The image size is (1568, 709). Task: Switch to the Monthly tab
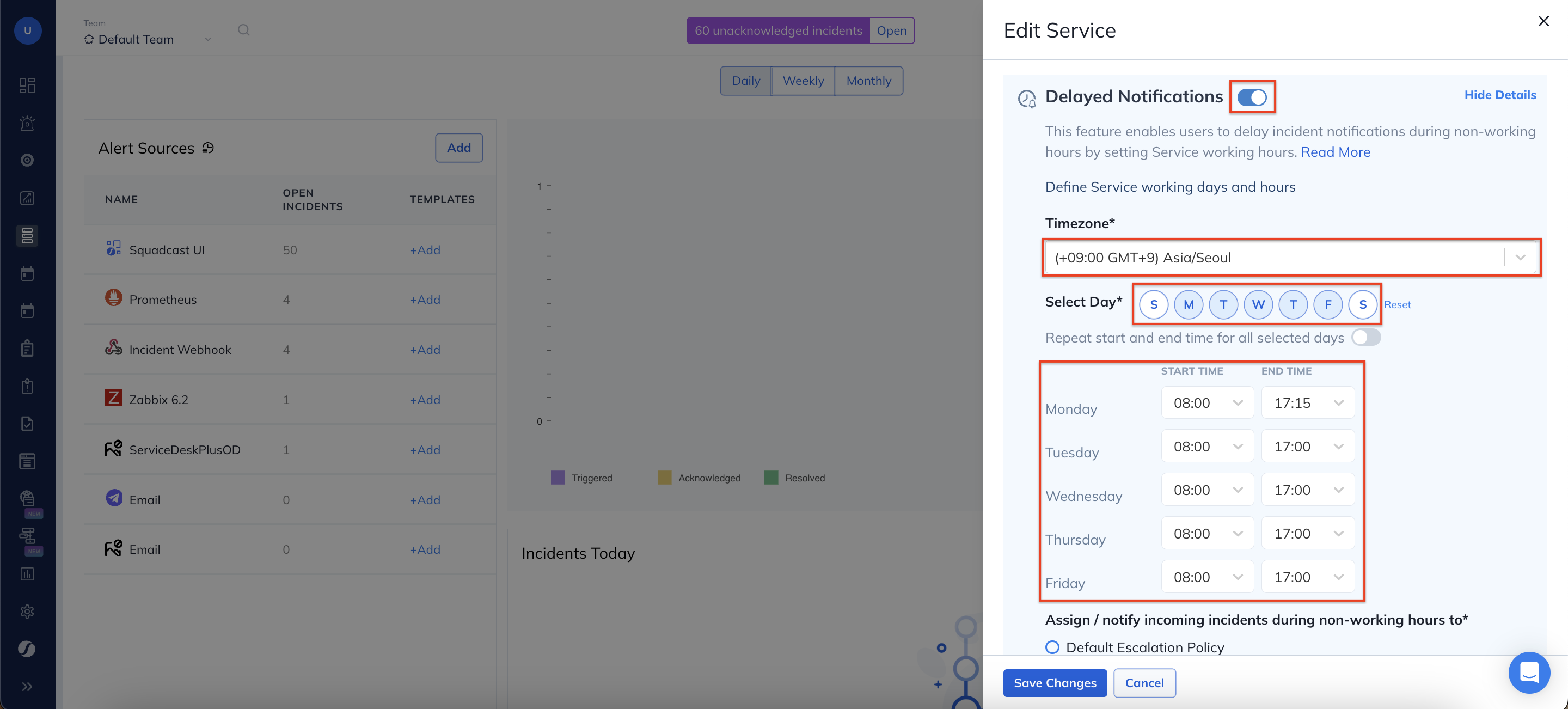pyautogui.click(x=868, y=81)
